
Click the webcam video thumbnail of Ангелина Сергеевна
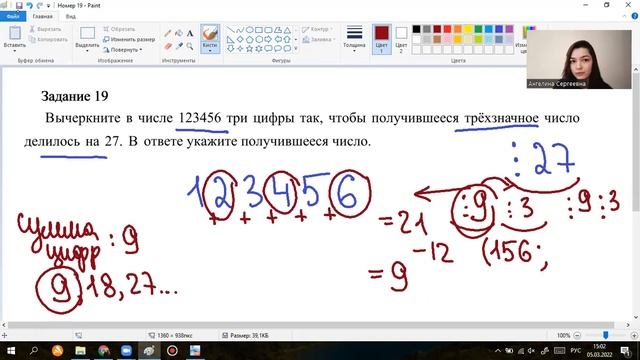(x=579, y=59)
